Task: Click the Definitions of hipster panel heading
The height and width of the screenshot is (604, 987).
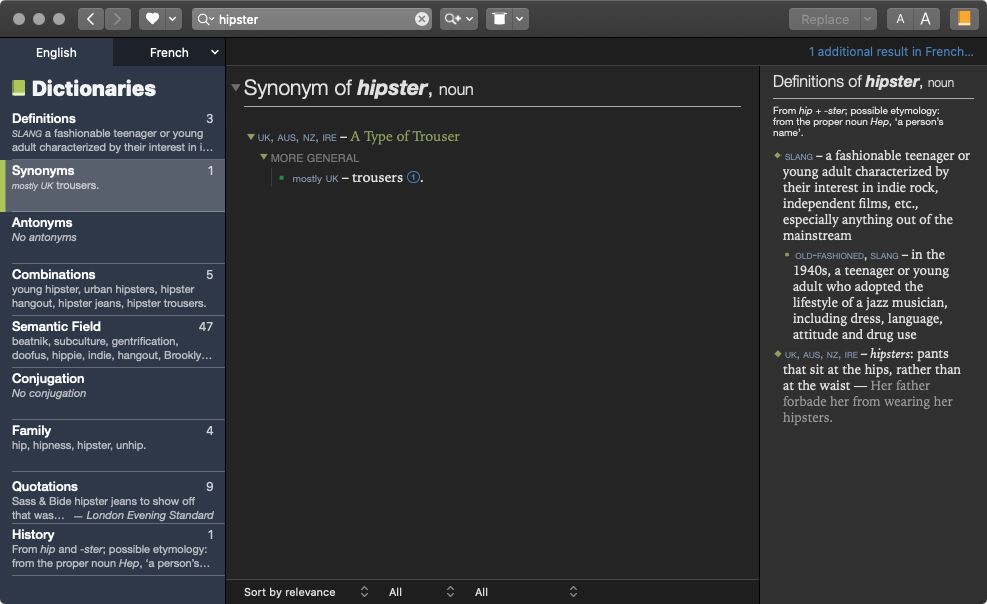Action: coord(863,82)
